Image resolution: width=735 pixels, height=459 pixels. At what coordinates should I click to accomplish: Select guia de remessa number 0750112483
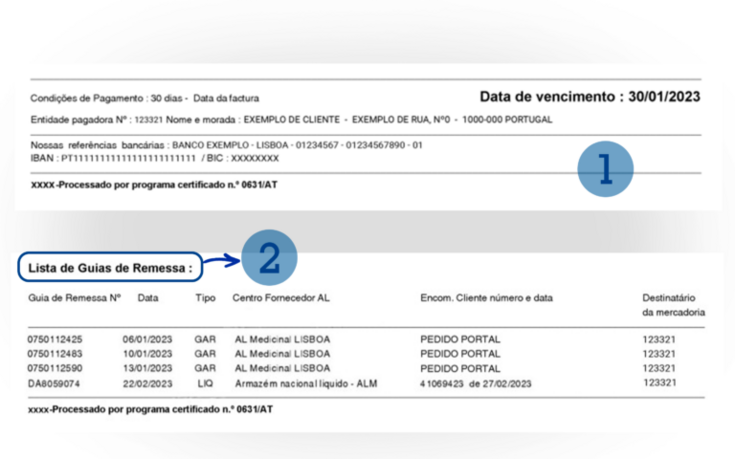[x=56, y=354]
